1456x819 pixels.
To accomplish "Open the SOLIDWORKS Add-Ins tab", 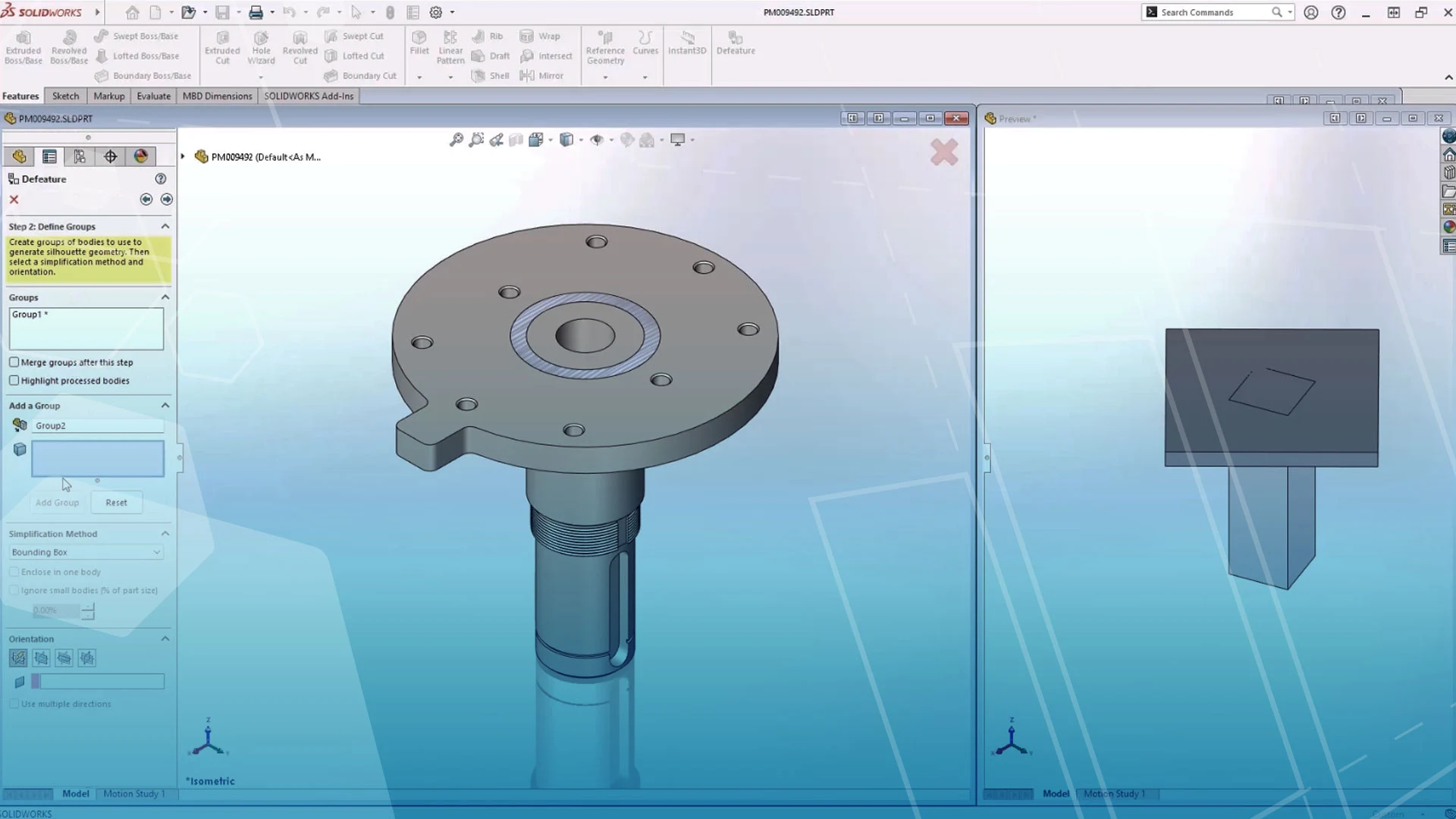I will [x=309, y=96].
